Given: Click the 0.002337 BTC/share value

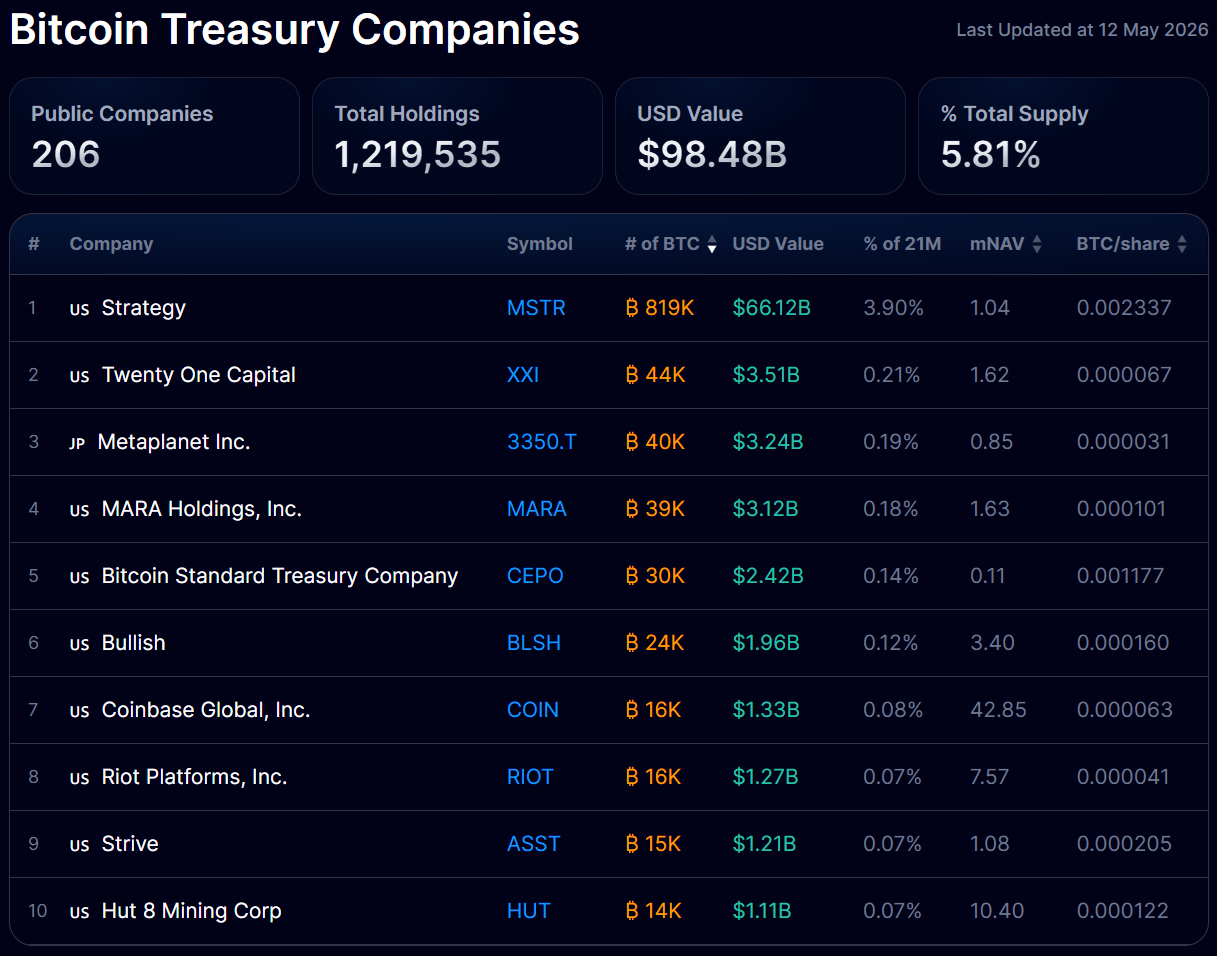Looking at the screenshot, I should pyautogui.click(x=1123, y=308).
